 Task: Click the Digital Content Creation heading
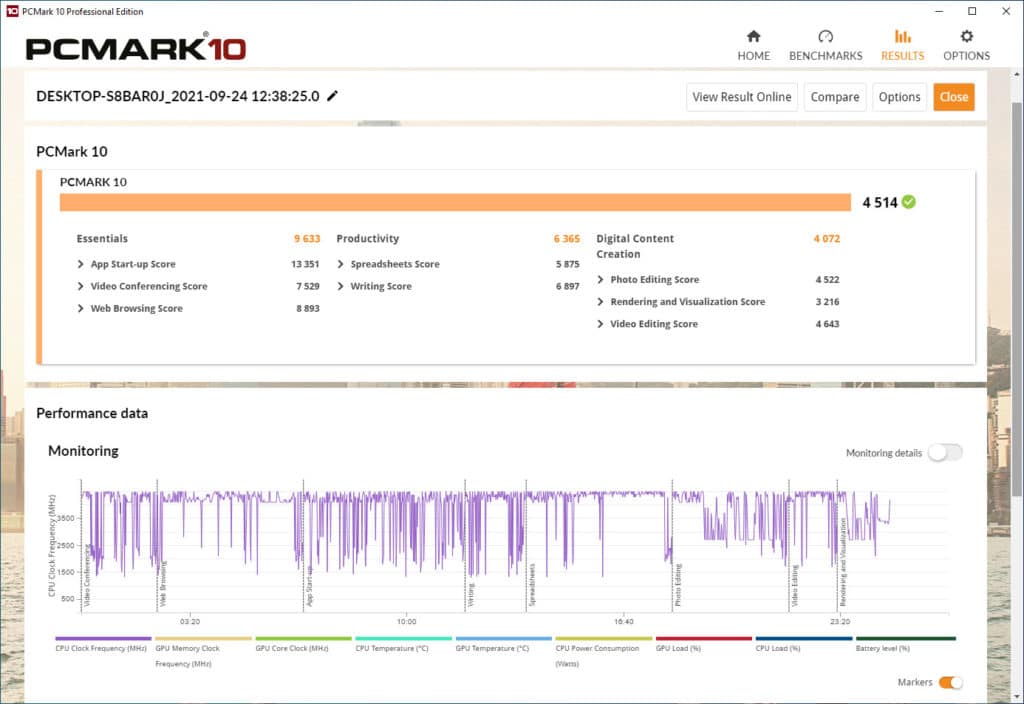click(635, 246)
